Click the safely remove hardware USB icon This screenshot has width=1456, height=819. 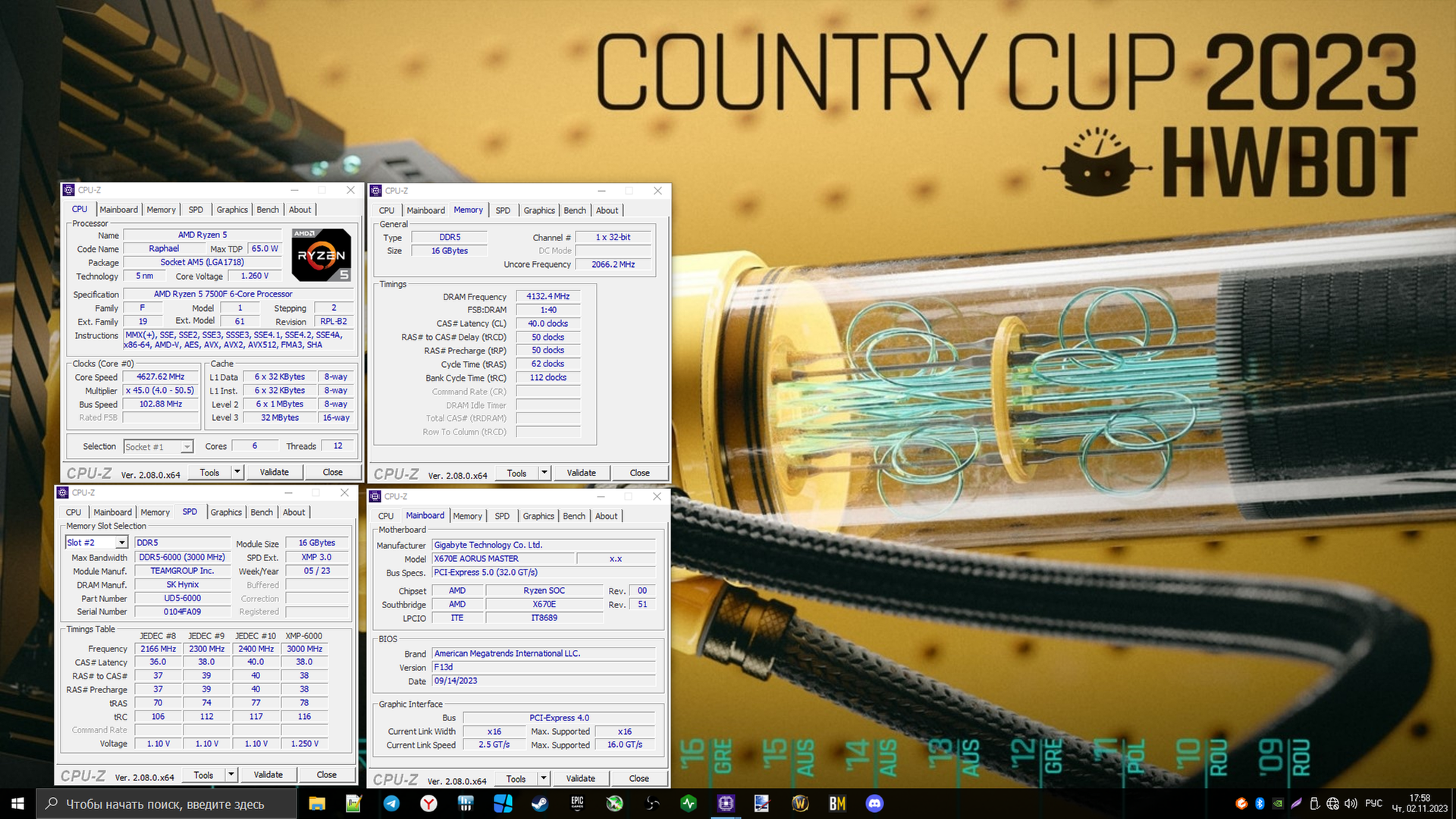pyautogui.click(x=1314, y=803)
